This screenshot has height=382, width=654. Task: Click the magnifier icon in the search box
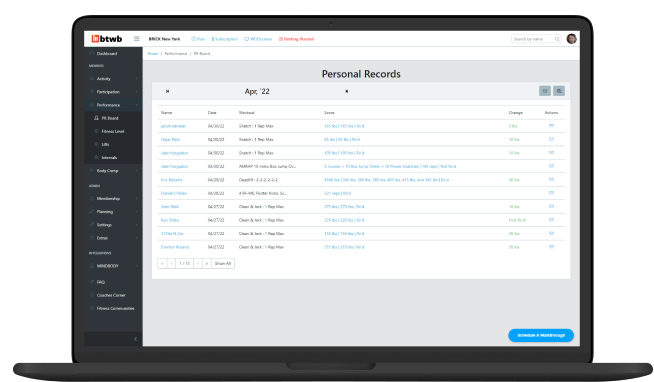coord(557,39)
